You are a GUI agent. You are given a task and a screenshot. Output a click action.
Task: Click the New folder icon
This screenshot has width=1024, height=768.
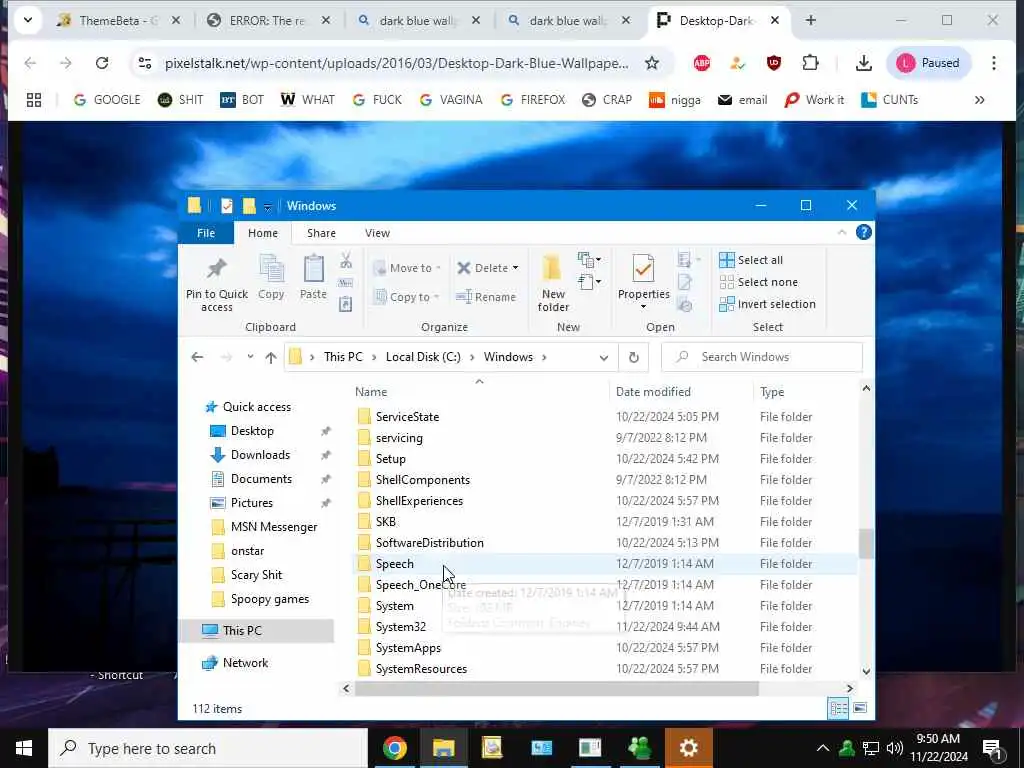point(552,268)
